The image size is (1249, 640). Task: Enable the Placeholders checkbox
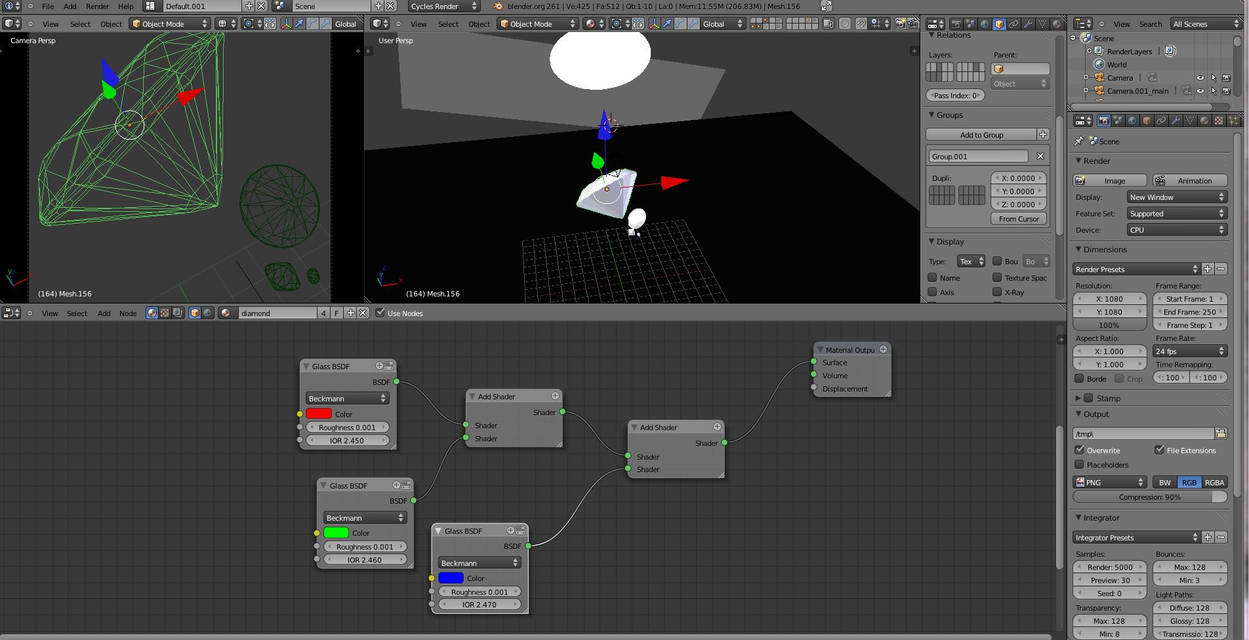(x=1080, y=464)
